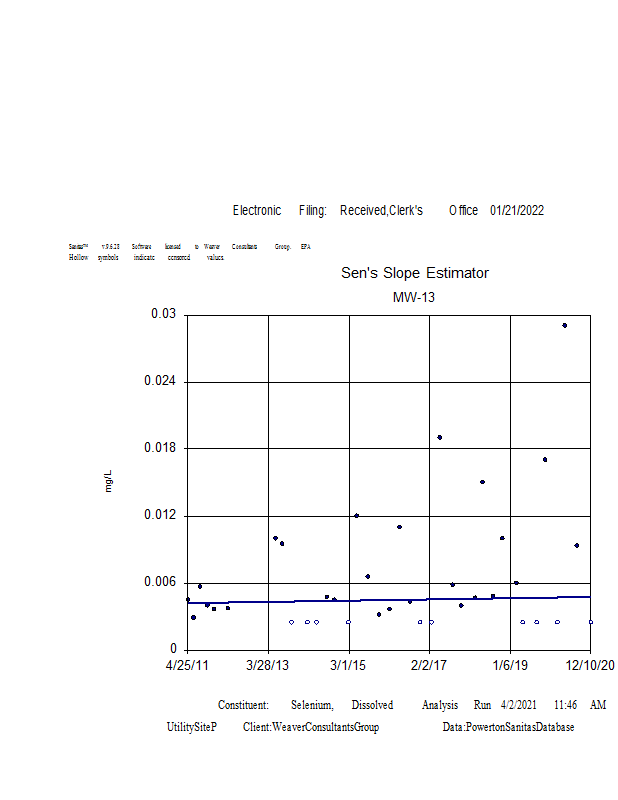The image size is (618, 800).
Task: Select the 1/6/19 x-axis date label
Action: 510,665
